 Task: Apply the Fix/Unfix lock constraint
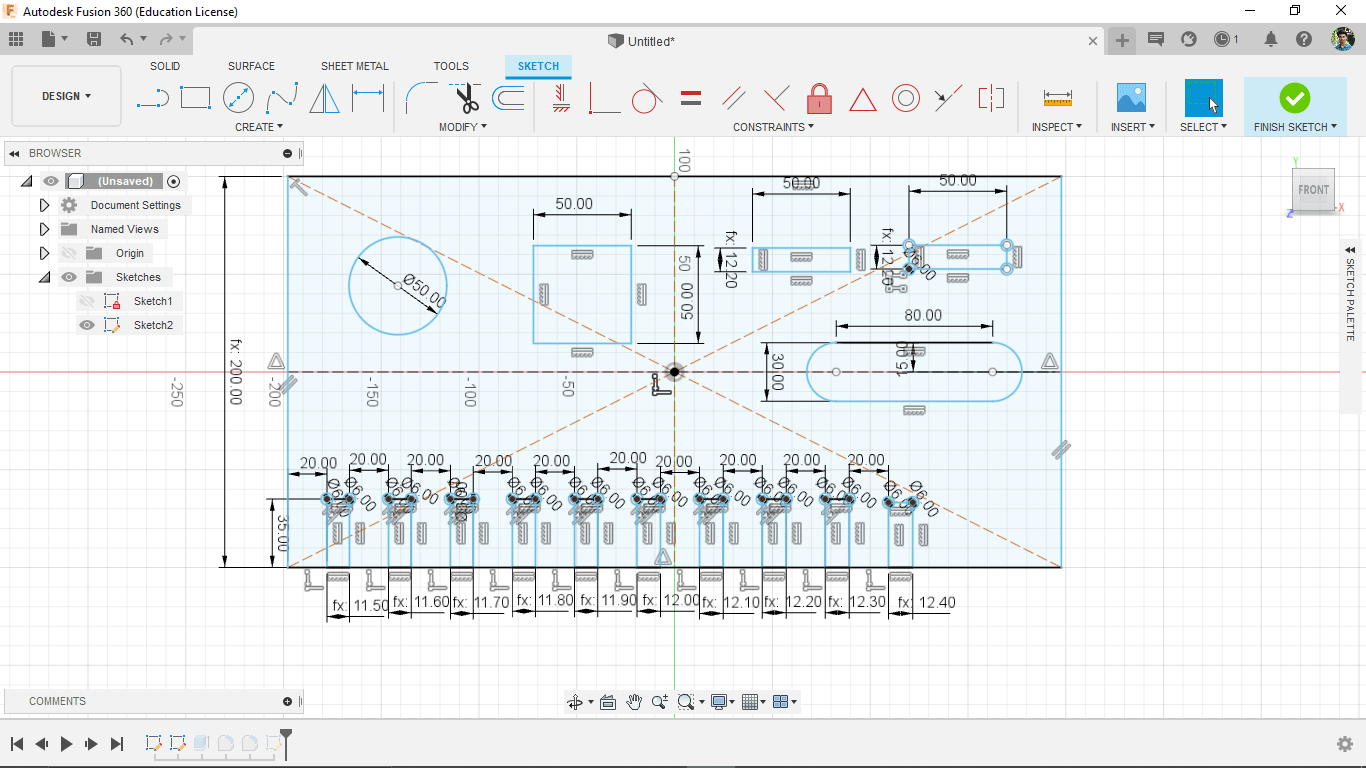click(819, 98)
